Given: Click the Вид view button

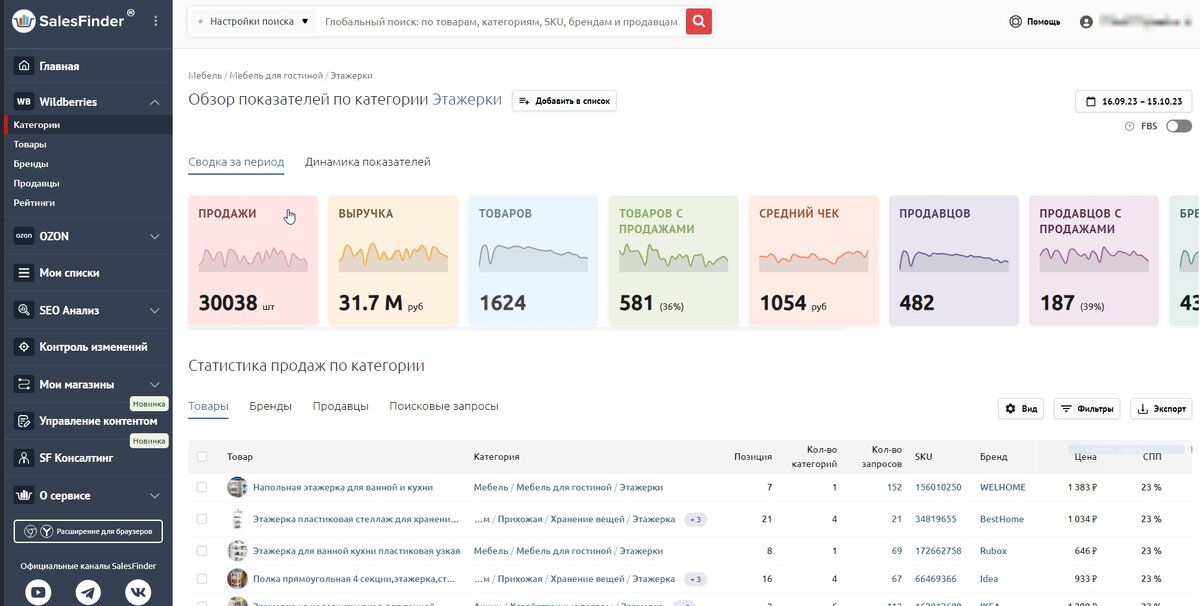Looking at the screenshot, I should (x=1022, y=408).
